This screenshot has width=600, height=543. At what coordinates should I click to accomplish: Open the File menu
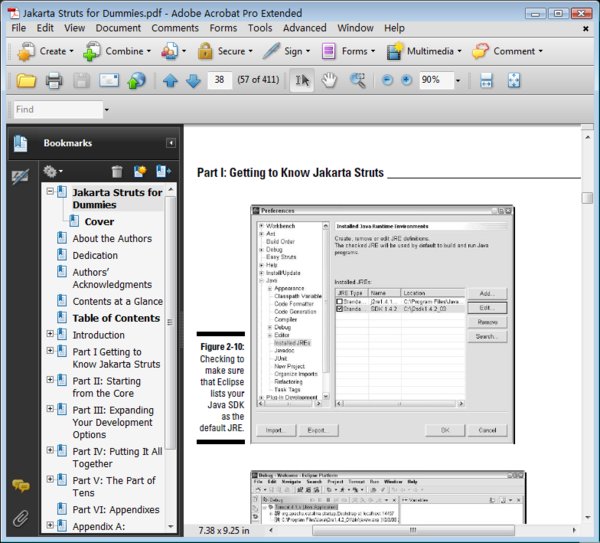pos(18,28)
